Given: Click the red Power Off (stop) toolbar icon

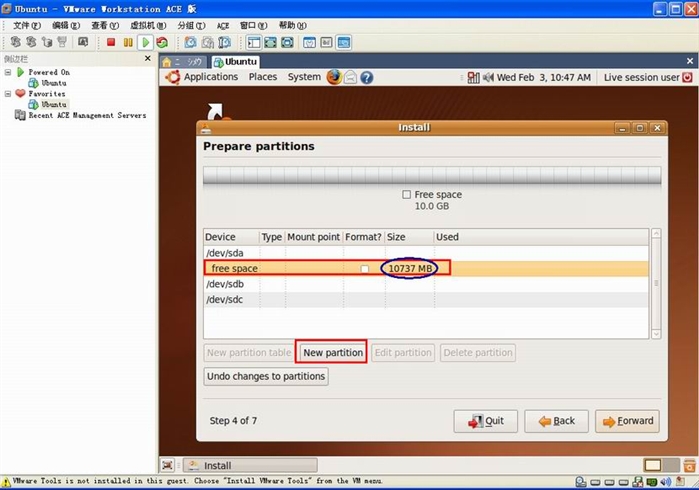Looking at the screenshot, I should click(x=111, y=42).
